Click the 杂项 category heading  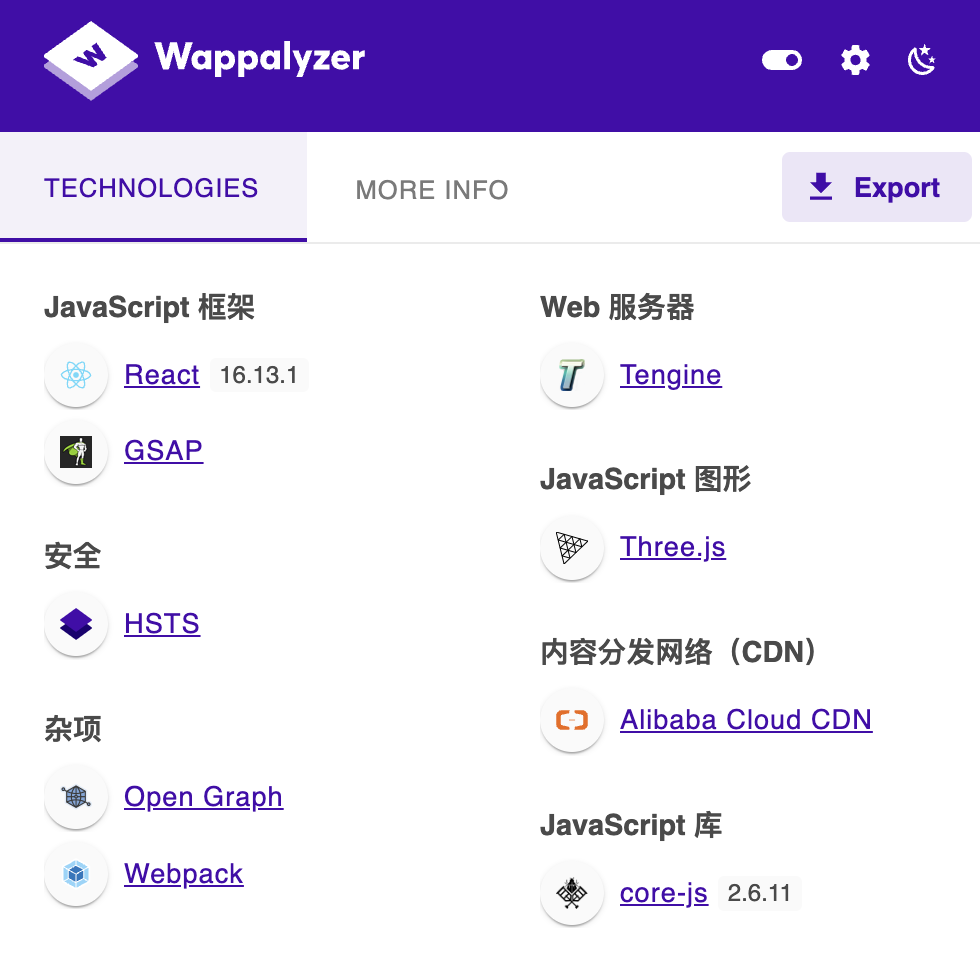[72, 729]
